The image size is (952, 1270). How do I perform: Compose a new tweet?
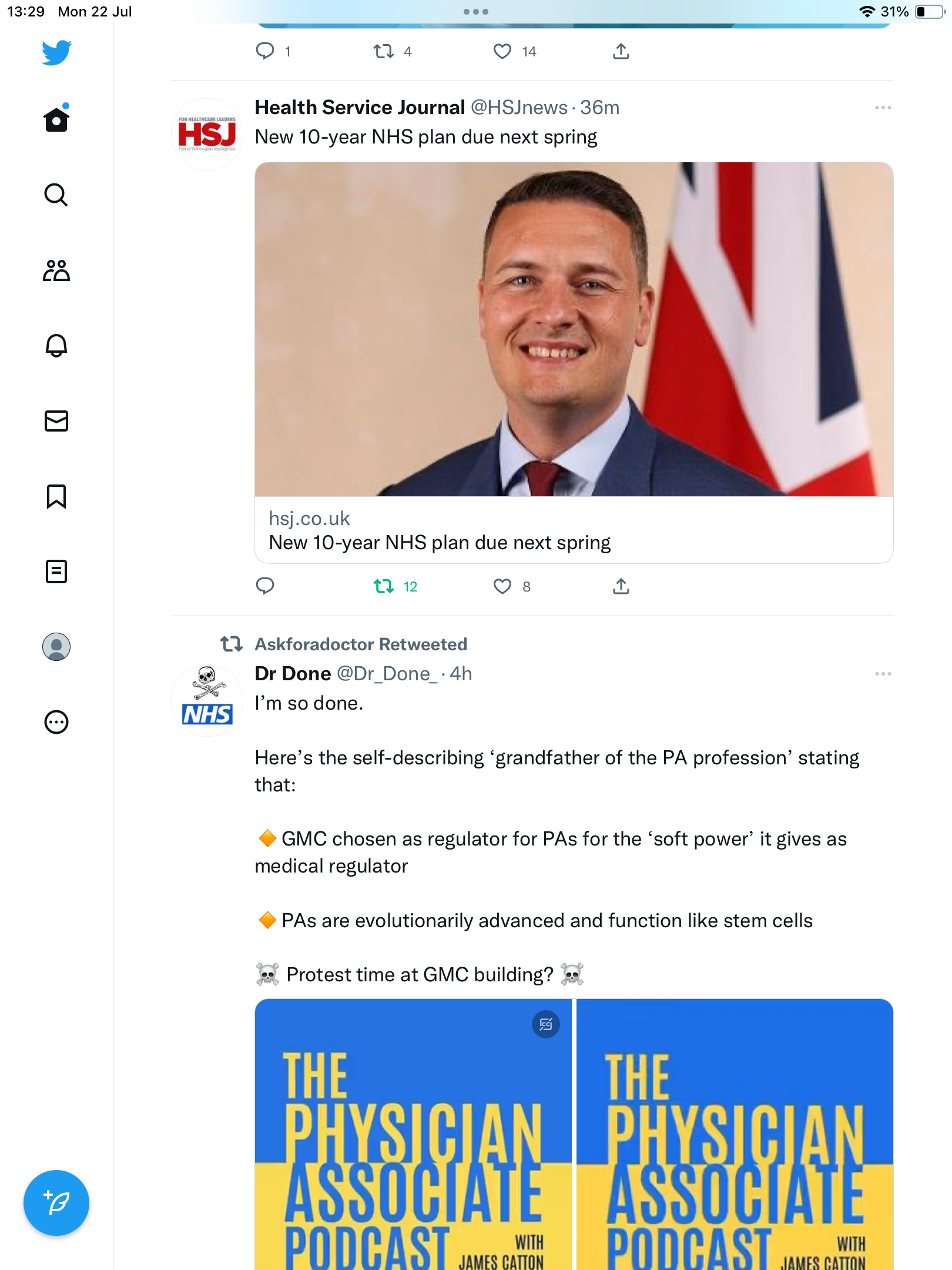click(56, 1203)
